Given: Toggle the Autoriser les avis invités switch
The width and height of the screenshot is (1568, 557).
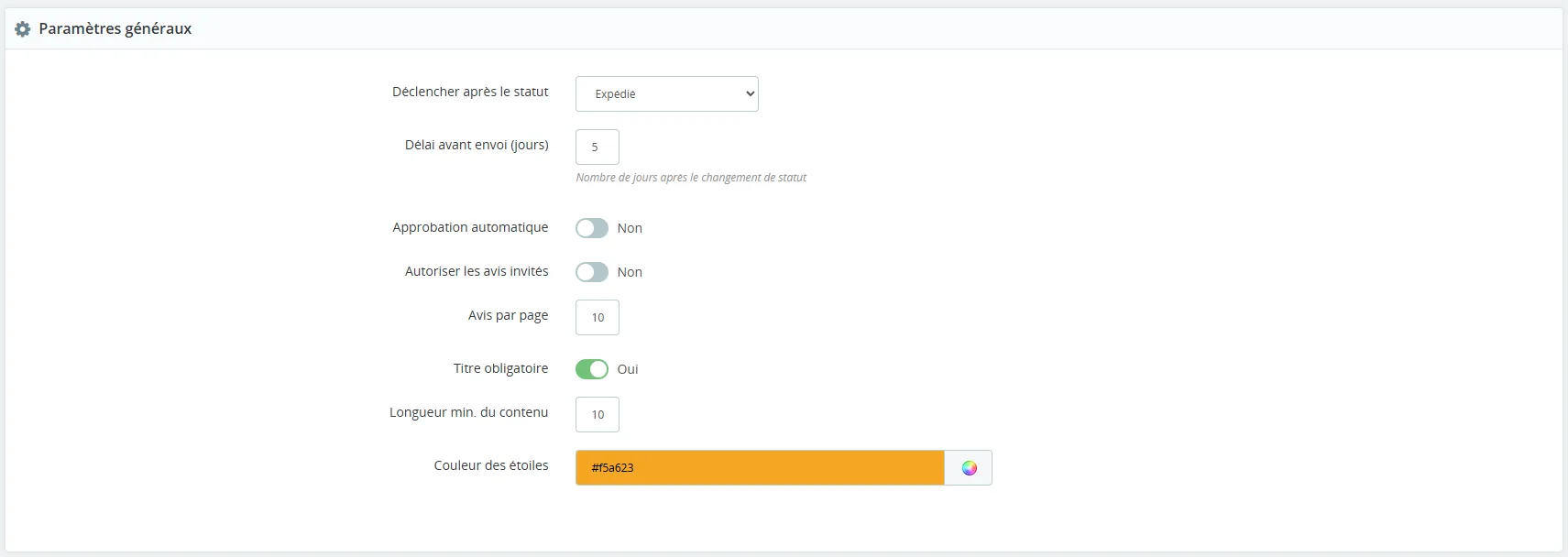Looking at the screenshot, I should pos(592,272).
